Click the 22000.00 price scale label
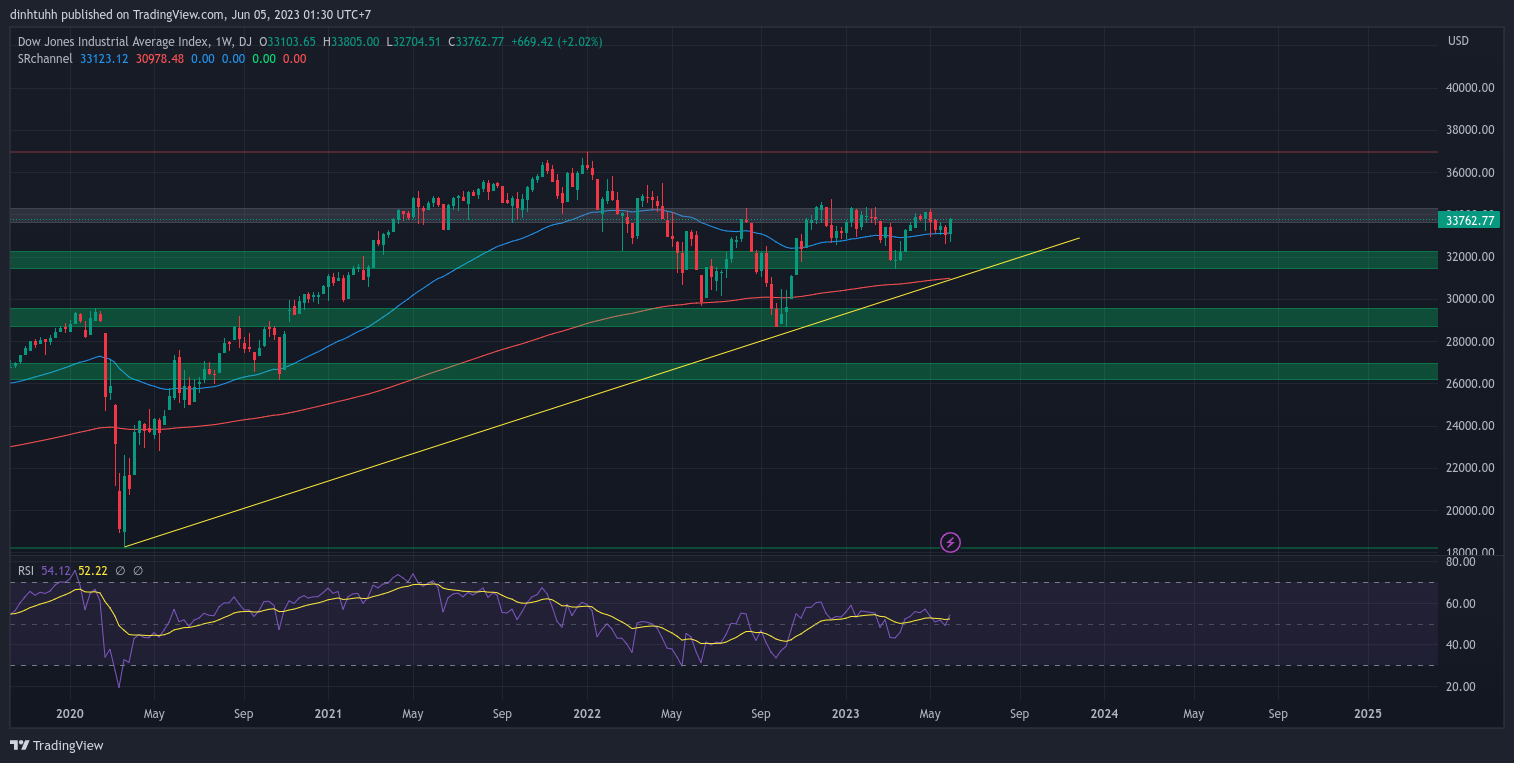Image resolution: width=1514 pixels, height=763 pixels. pos(1470,468)
